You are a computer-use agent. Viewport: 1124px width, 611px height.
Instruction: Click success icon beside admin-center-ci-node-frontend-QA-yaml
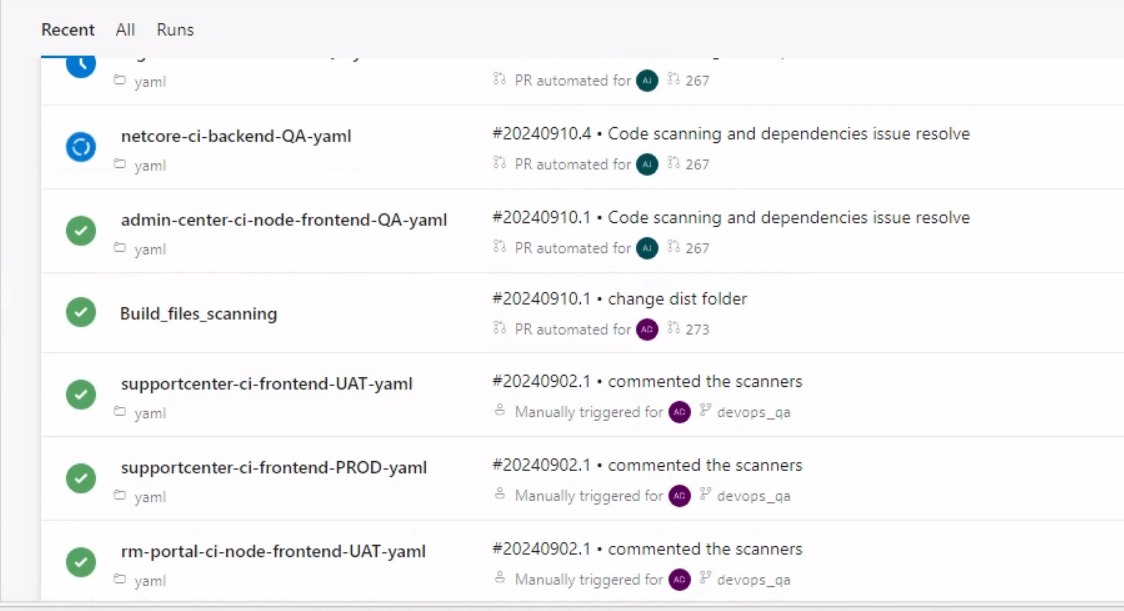tap(81, 231)
